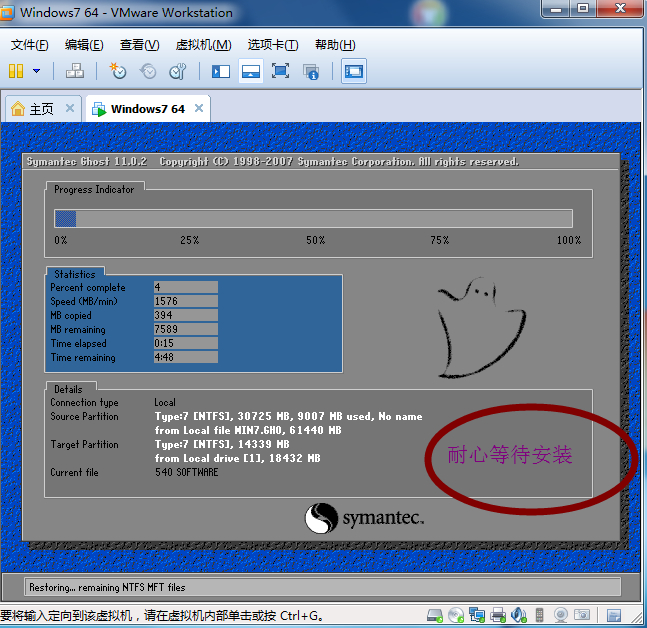Click the Current file text 540 SOFTWARE
The width and height of the screenshot is (647, 628).
[x=187, y=472]
